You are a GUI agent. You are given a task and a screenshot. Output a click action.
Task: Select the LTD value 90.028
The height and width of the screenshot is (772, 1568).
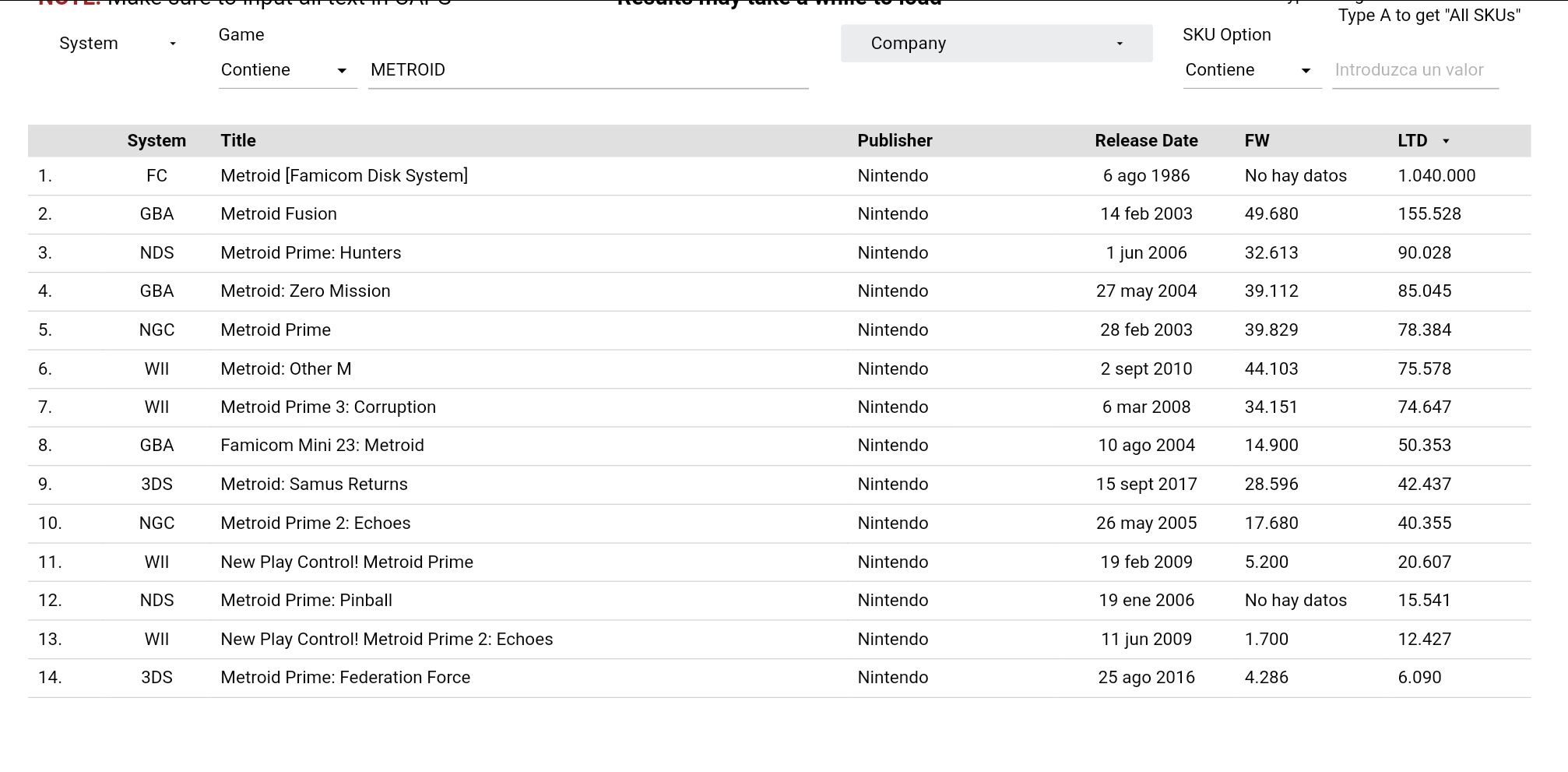pyautogui.click(x=1425, y=253)
